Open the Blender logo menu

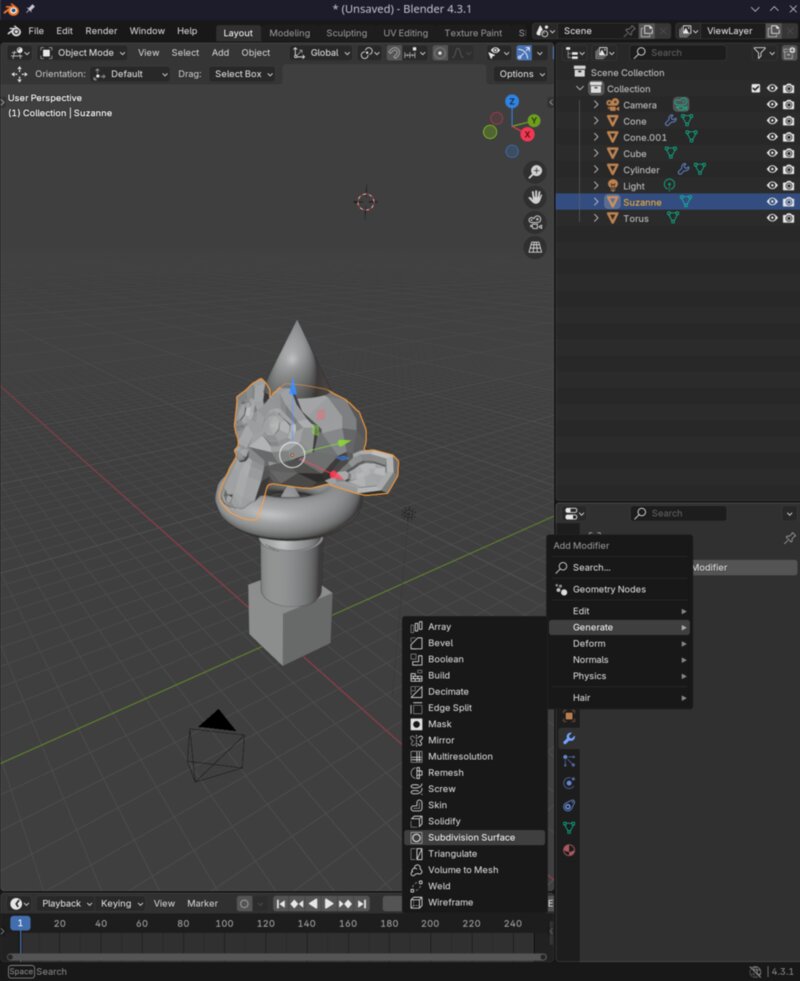pyautogui.click(x=14, y=31)
